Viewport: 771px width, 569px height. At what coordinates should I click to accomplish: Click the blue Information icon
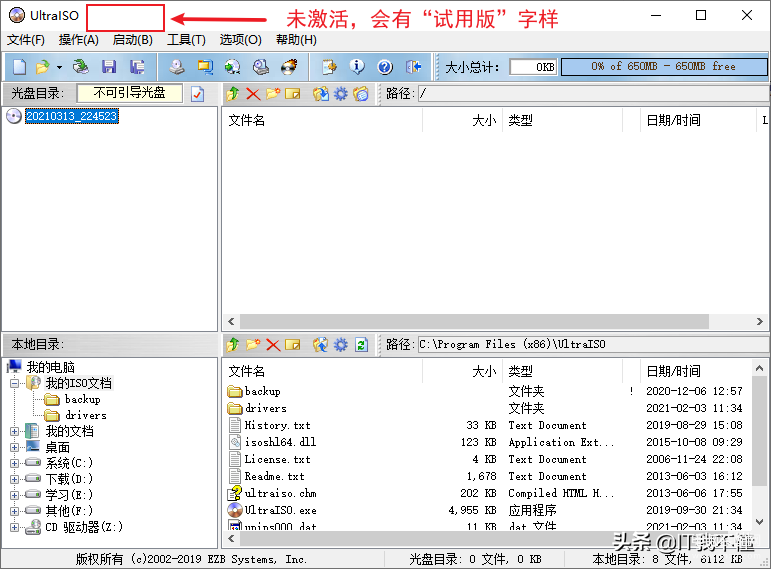tap(357, 66)
